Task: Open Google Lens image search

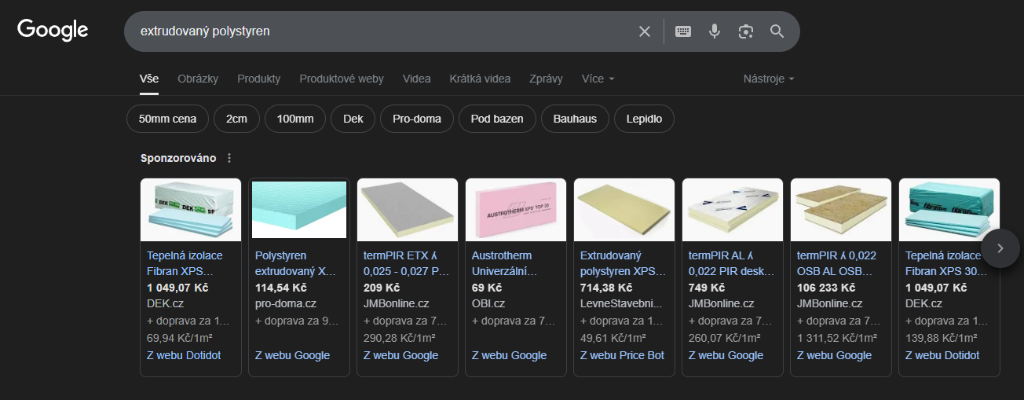Action: [x=745, y=31]
